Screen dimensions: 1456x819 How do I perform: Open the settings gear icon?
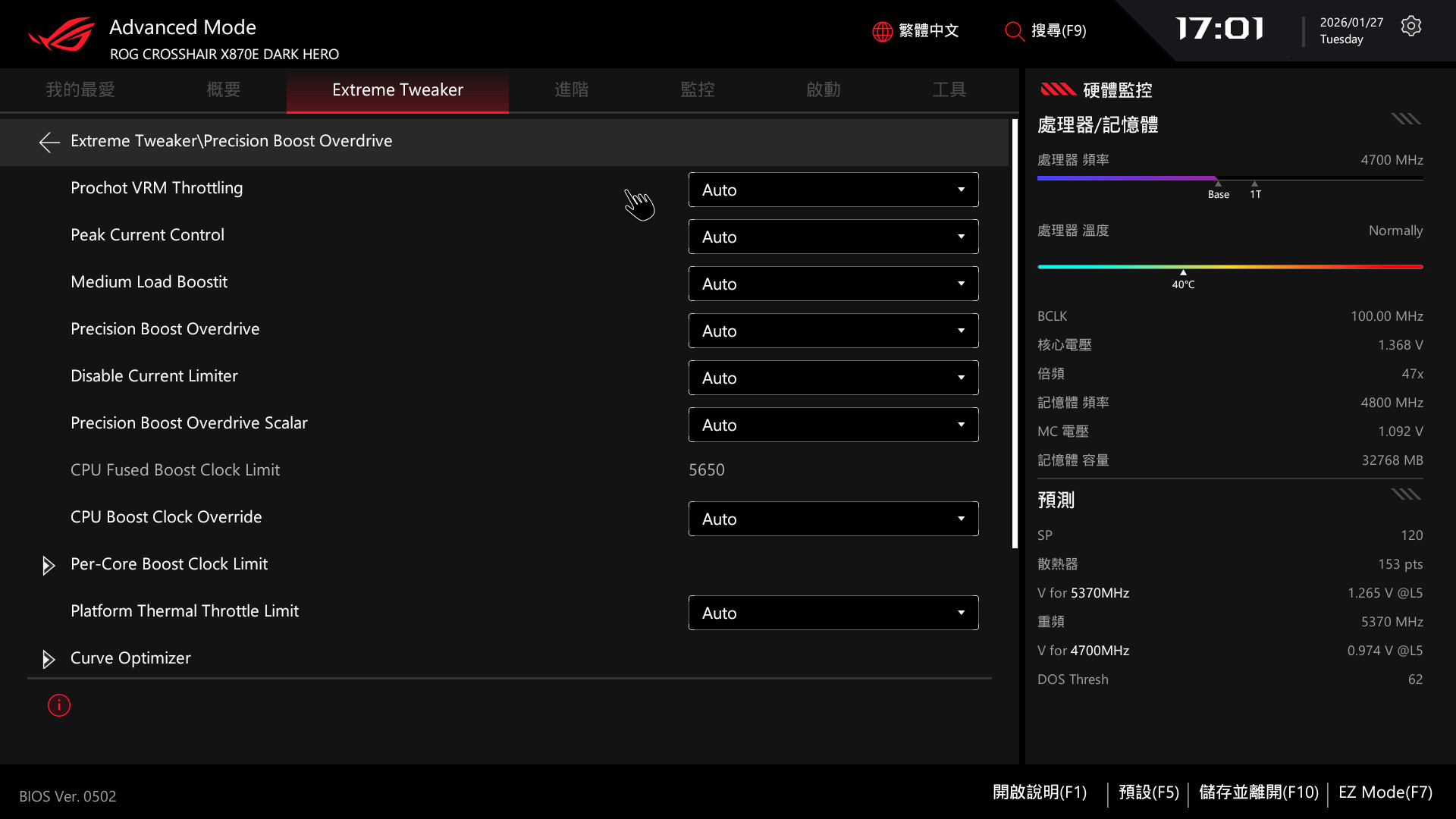click(1410, 27)
